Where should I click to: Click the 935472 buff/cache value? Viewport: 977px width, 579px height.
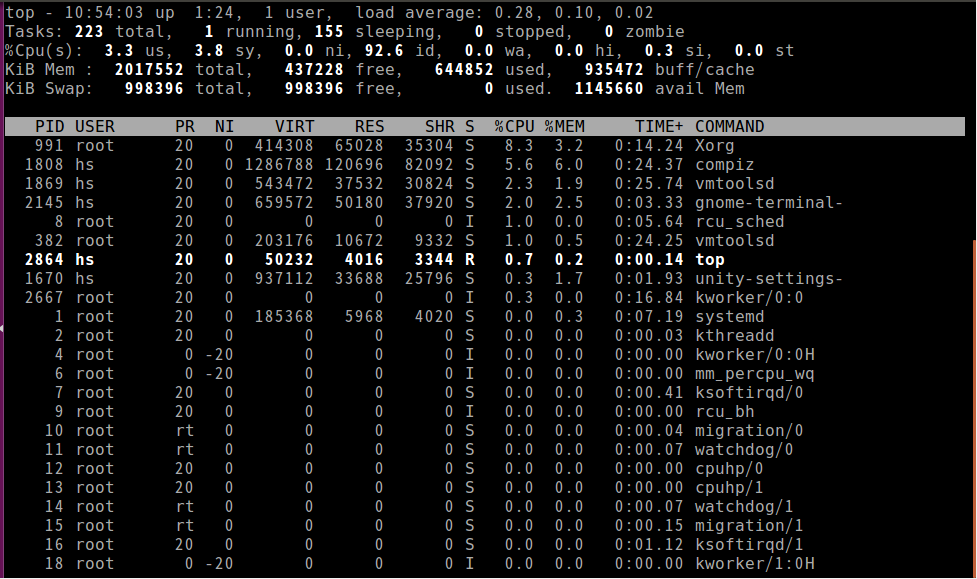(614, 70)
